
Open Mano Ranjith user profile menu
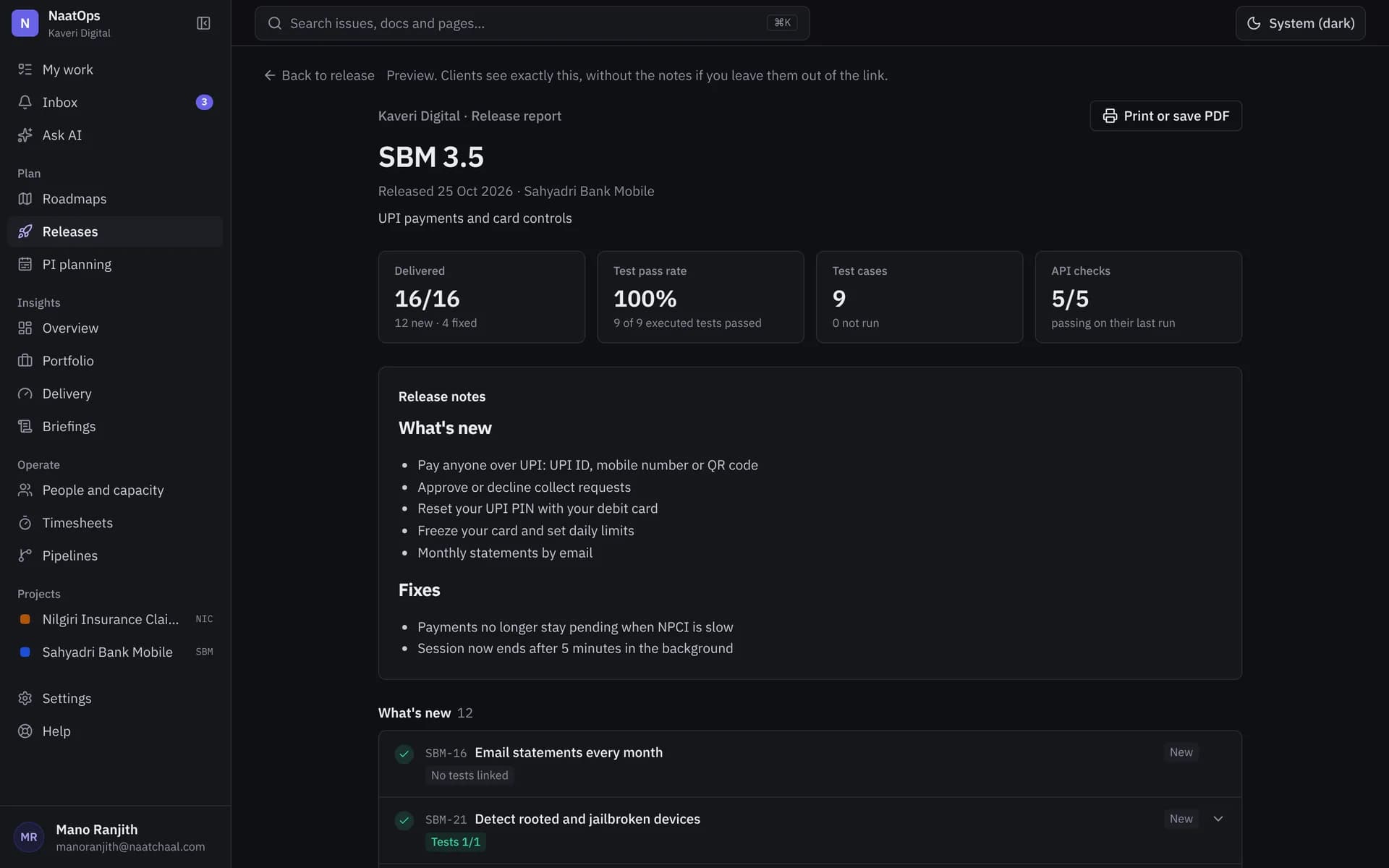tap(115, 837)
